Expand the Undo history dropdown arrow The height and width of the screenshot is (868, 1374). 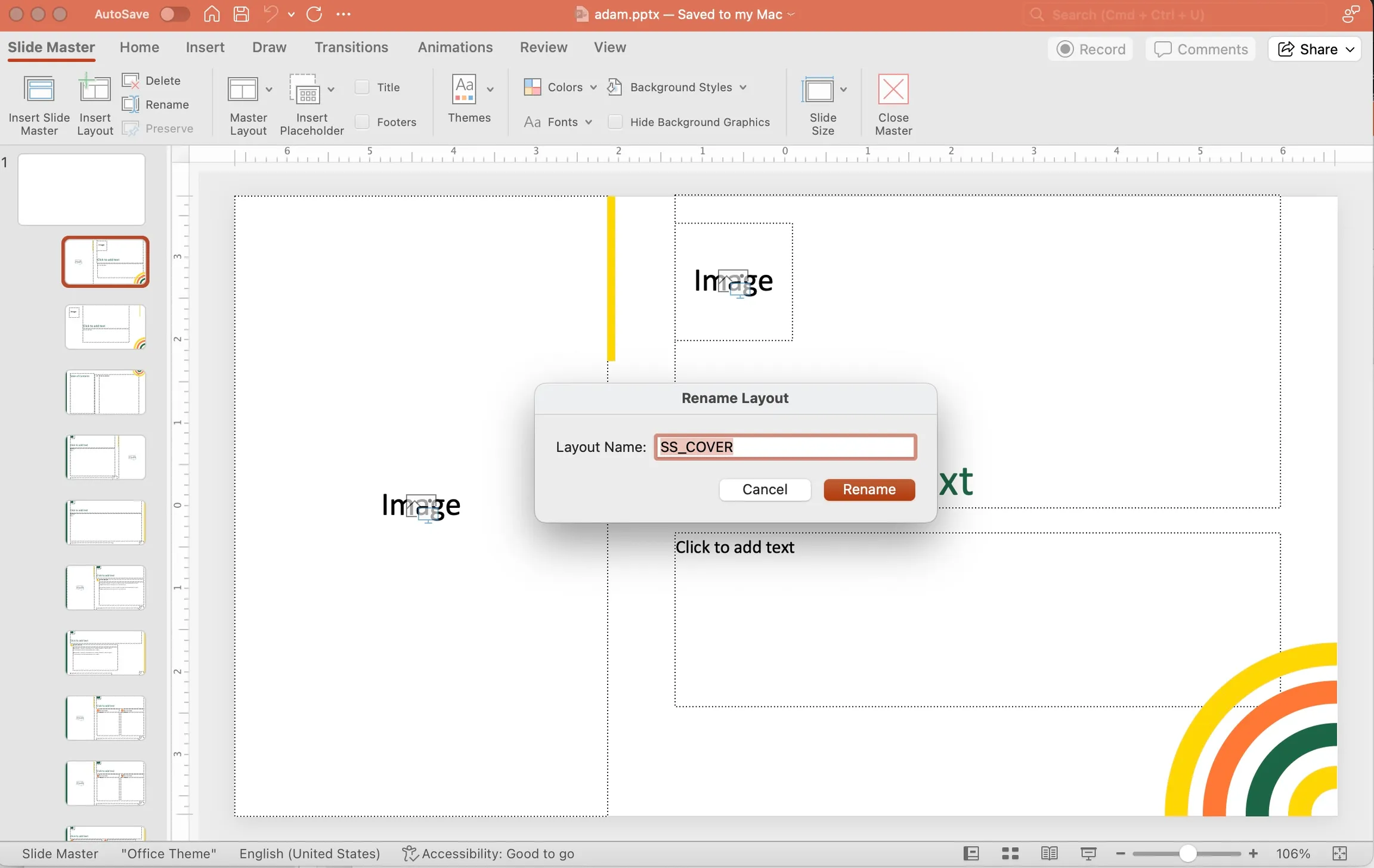[291, 14]
